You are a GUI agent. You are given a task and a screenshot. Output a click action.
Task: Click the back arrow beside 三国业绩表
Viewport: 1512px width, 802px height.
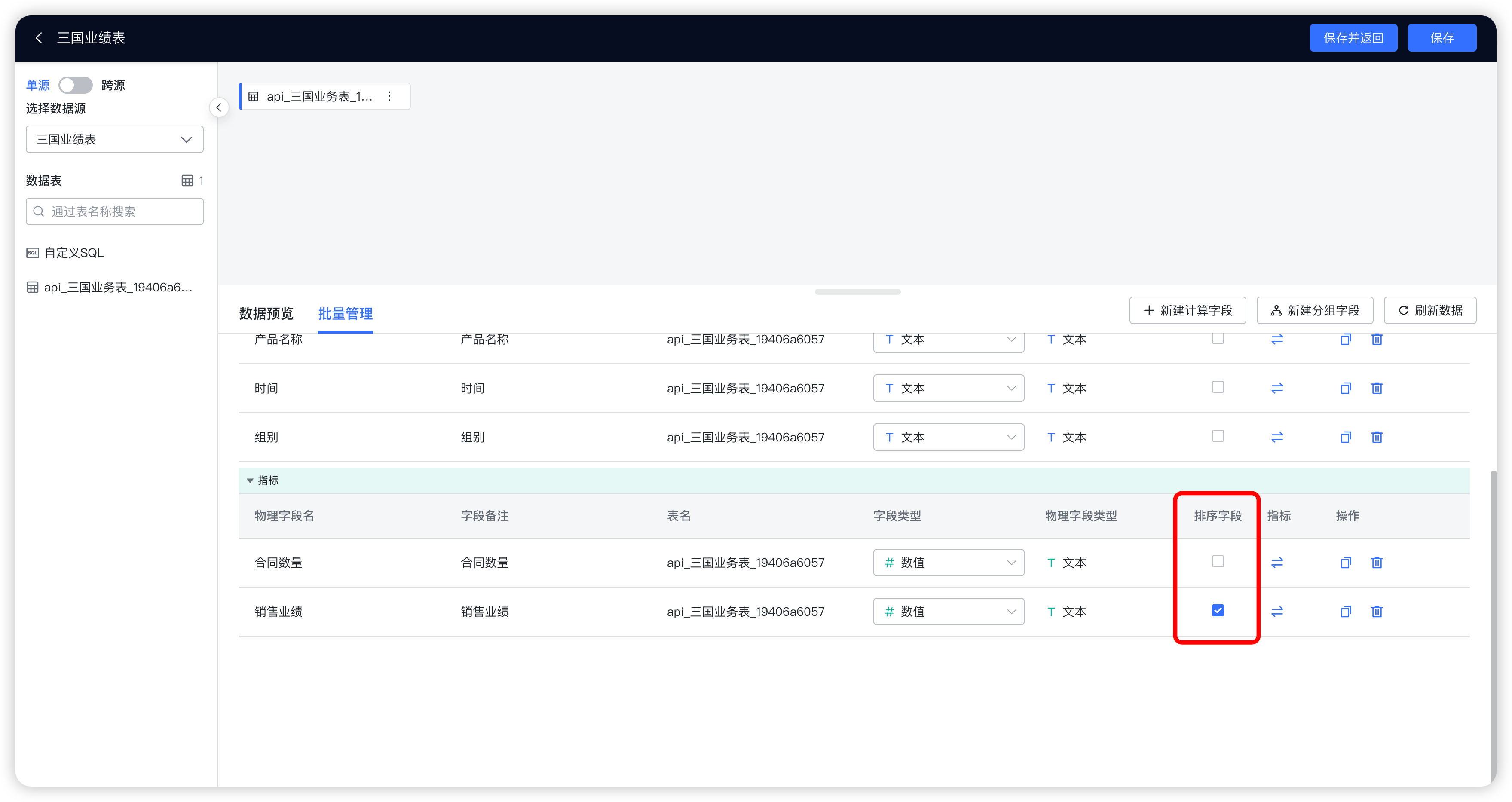point(39,38)
